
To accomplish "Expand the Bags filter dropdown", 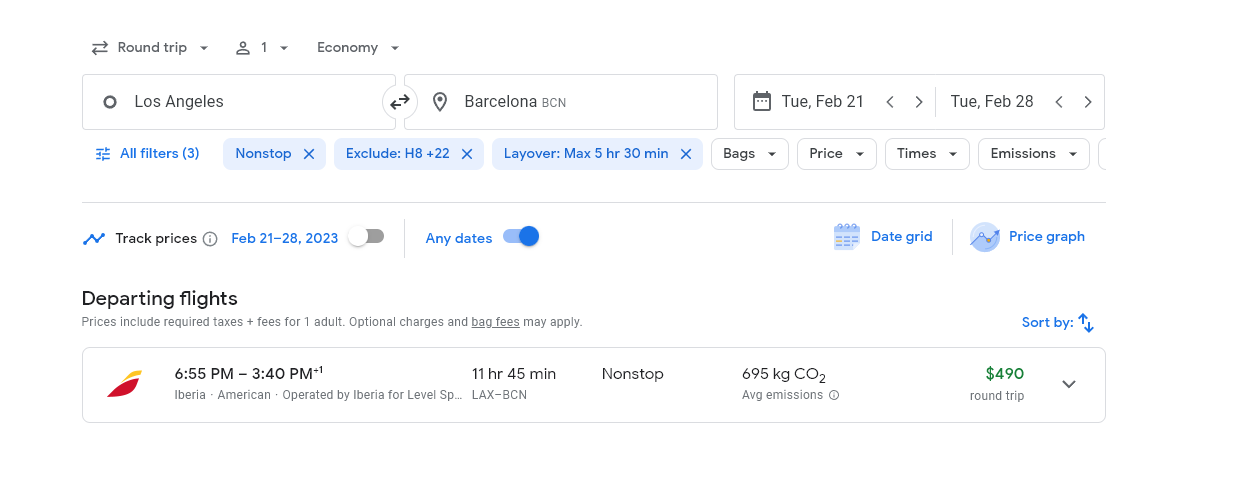I will click(x=750, y=154).
